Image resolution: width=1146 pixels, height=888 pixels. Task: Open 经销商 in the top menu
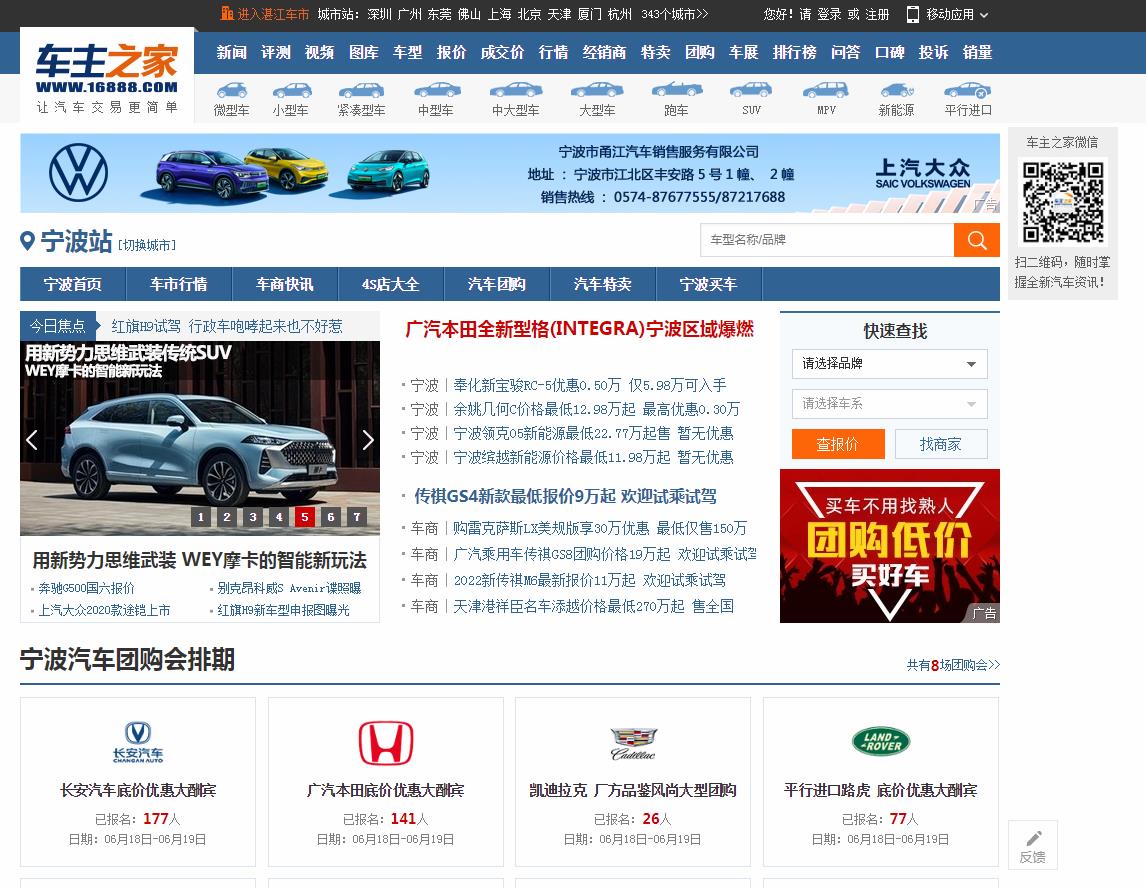pos(604,53)
